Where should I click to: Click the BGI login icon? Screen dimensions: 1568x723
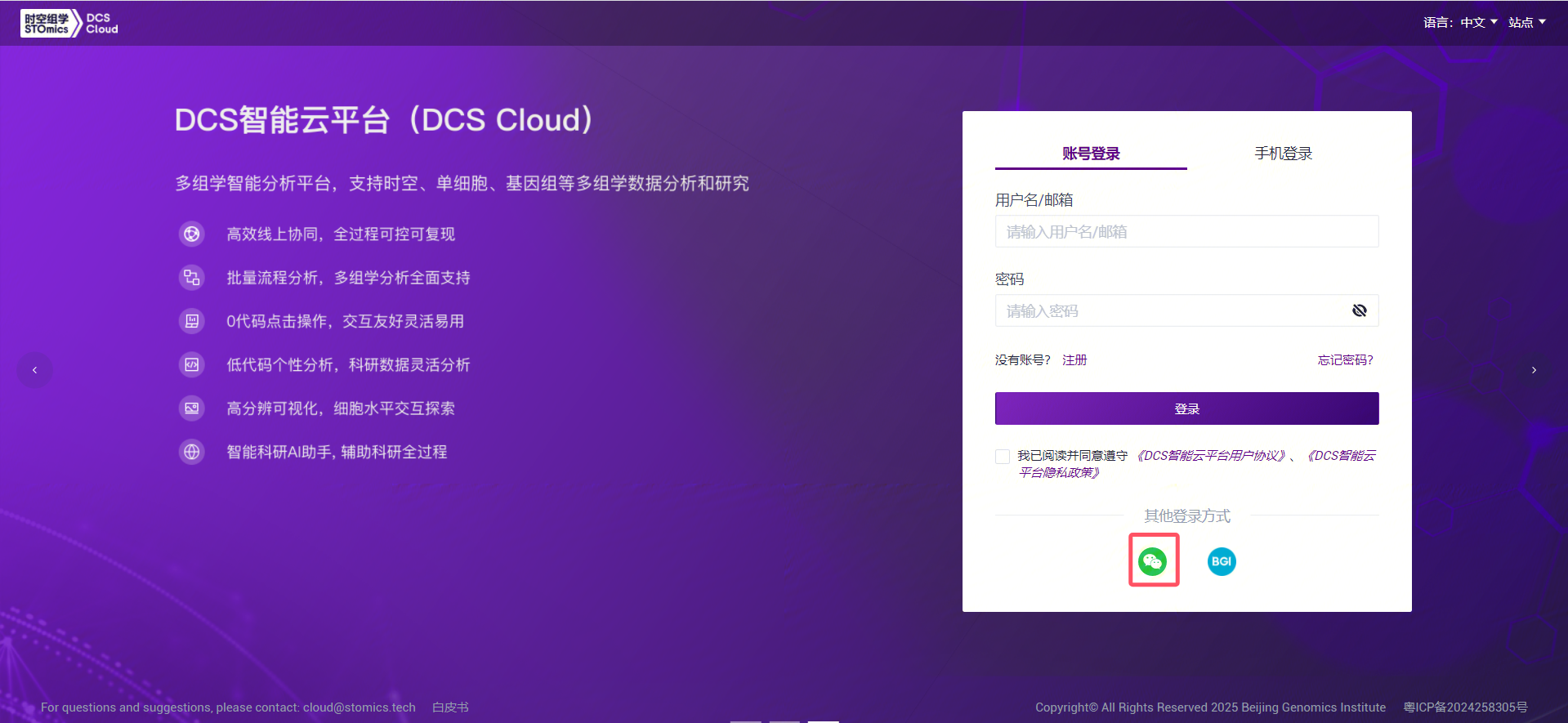(1222, 561)
